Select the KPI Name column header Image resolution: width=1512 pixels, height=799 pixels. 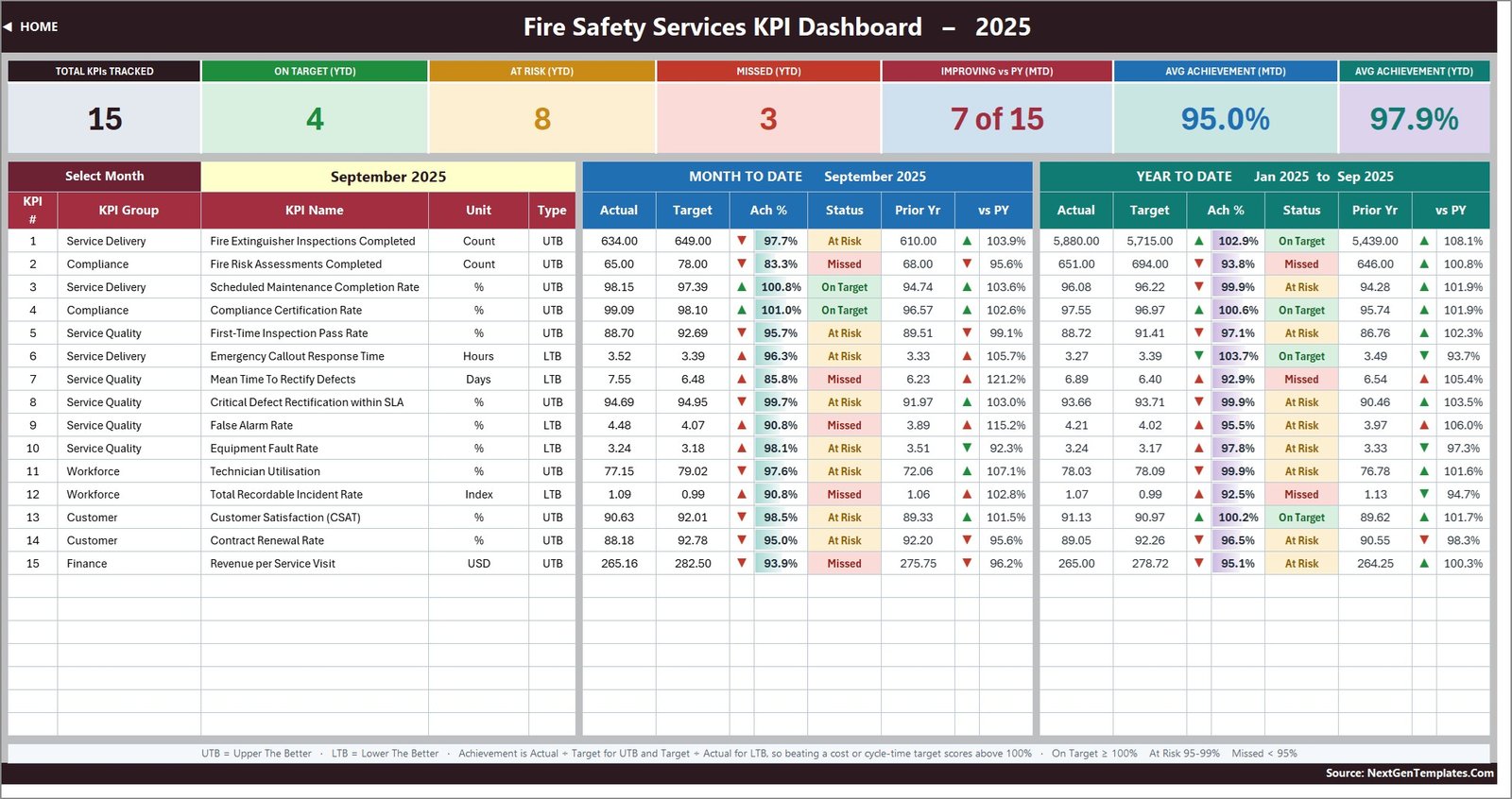[315, 211]
